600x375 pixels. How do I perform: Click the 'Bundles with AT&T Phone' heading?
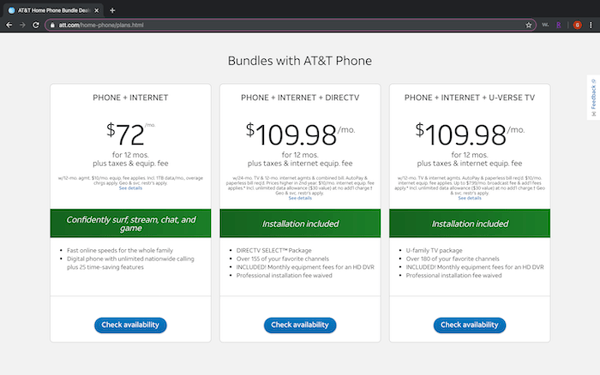click(300, 60)
